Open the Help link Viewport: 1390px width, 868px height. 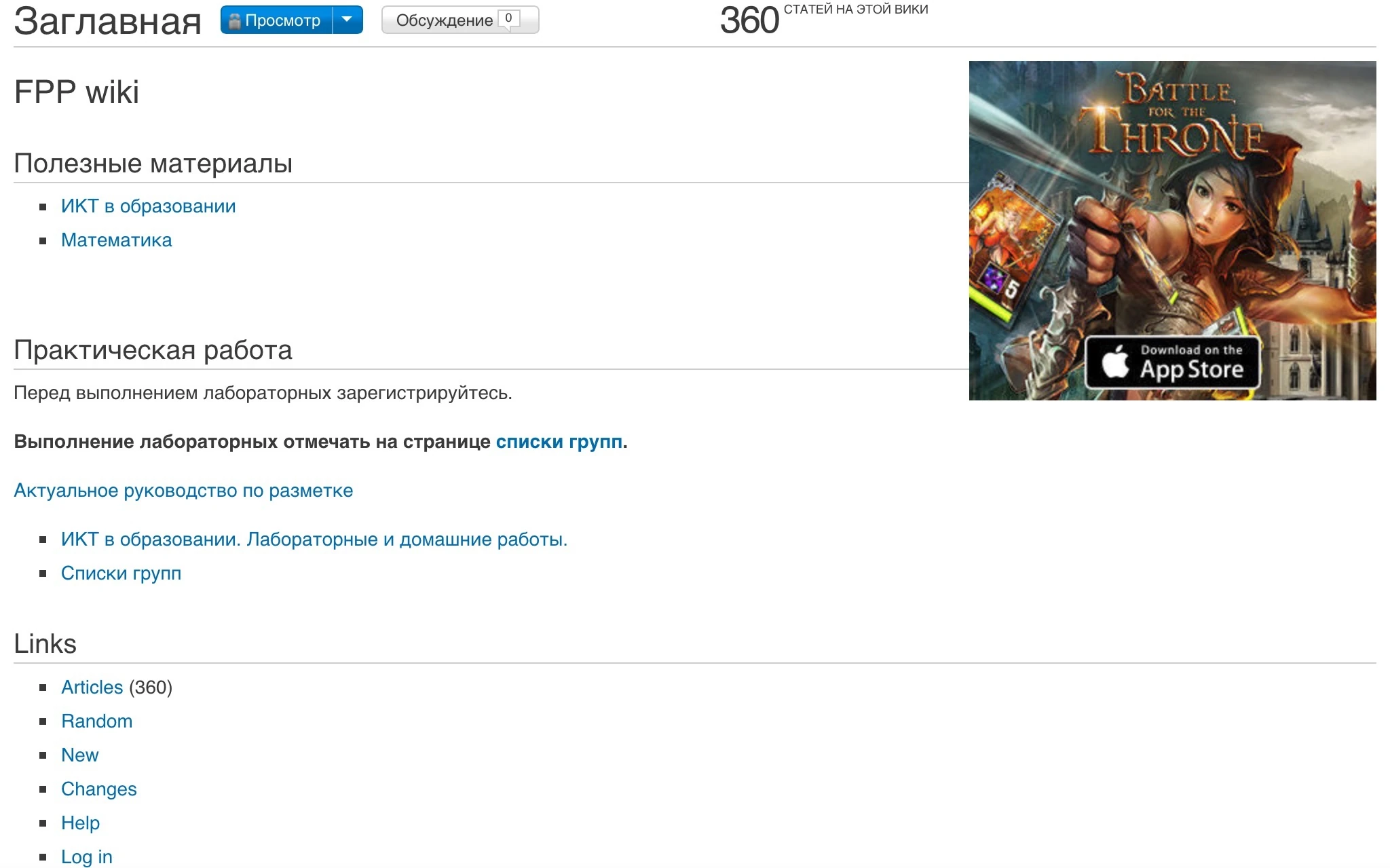coord(80,823)
